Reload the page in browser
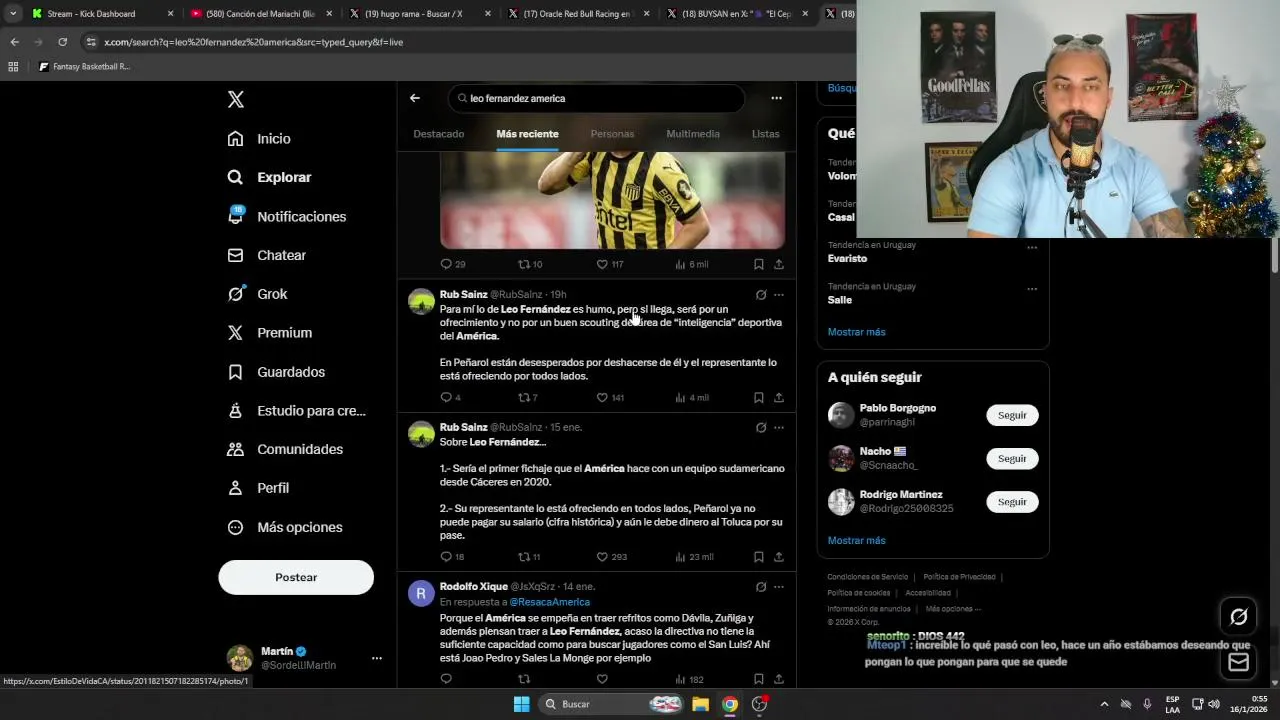Image resolution: width=1280 pixels, height=720 pixels. (62, 42)
